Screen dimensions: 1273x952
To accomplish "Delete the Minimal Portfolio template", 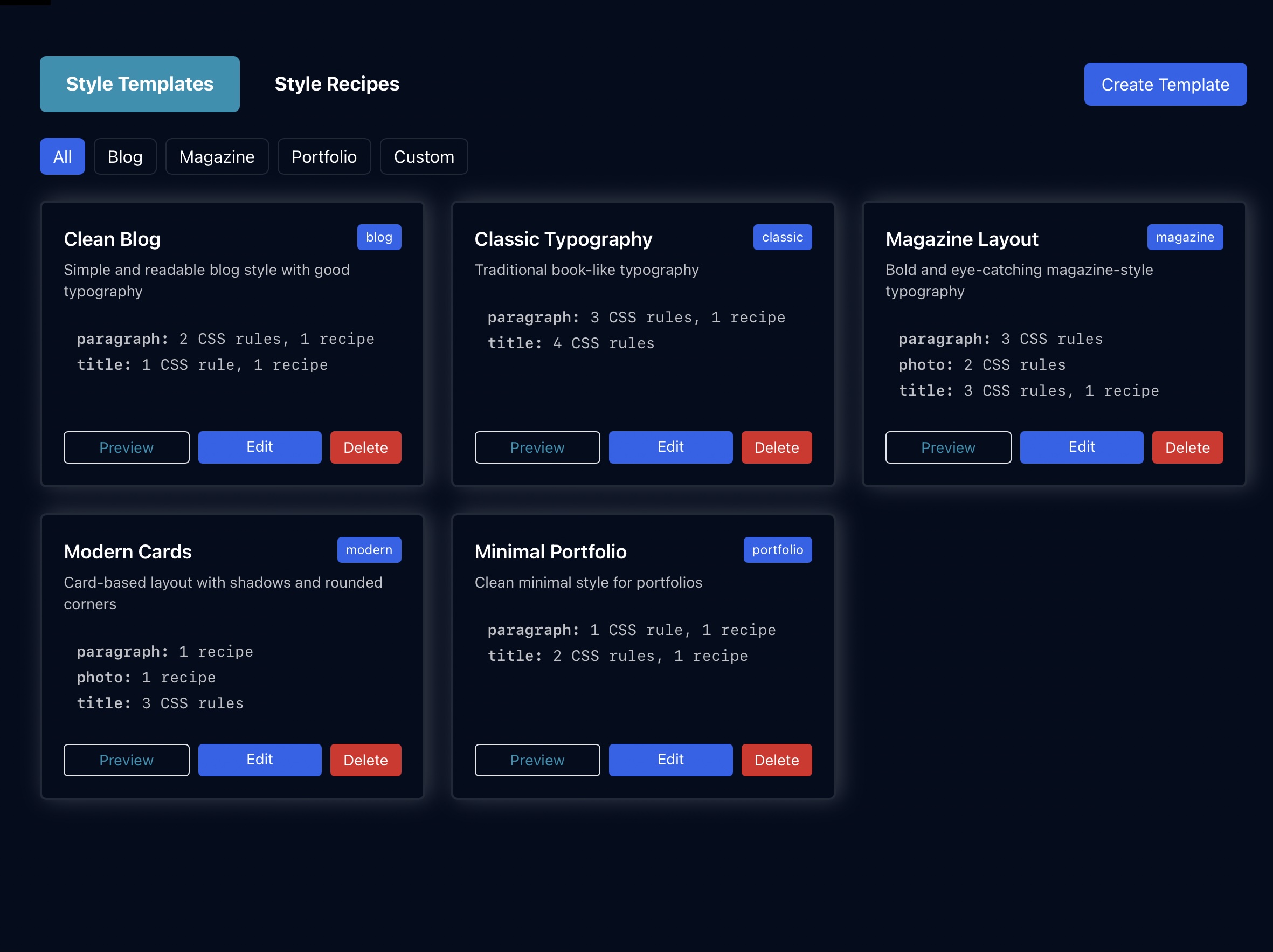I will [776, 760].
